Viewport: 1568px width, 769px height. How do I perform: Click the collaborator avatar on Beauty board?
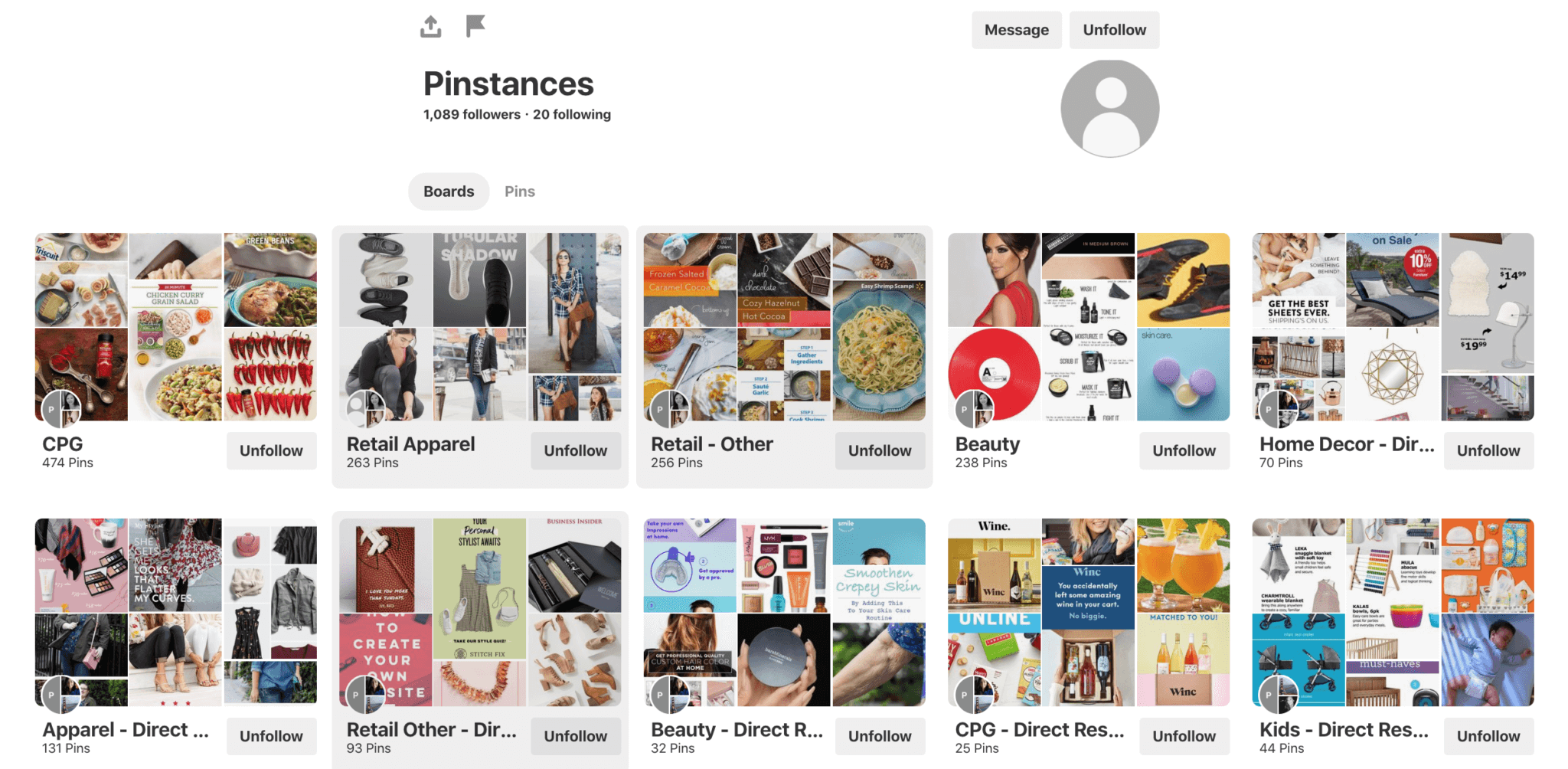coord(974,409)
